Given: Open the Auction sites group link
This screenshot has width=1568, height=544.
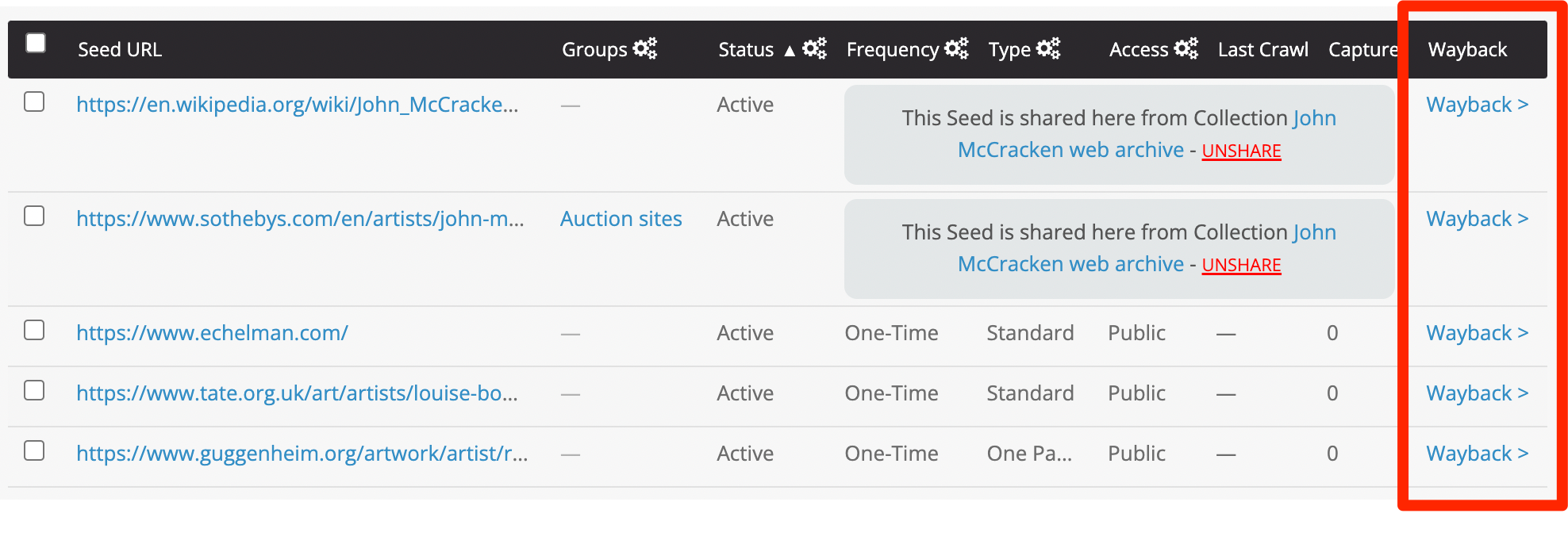Looking at the screenshot, I should pyautogui.click(x=621, y=219).
